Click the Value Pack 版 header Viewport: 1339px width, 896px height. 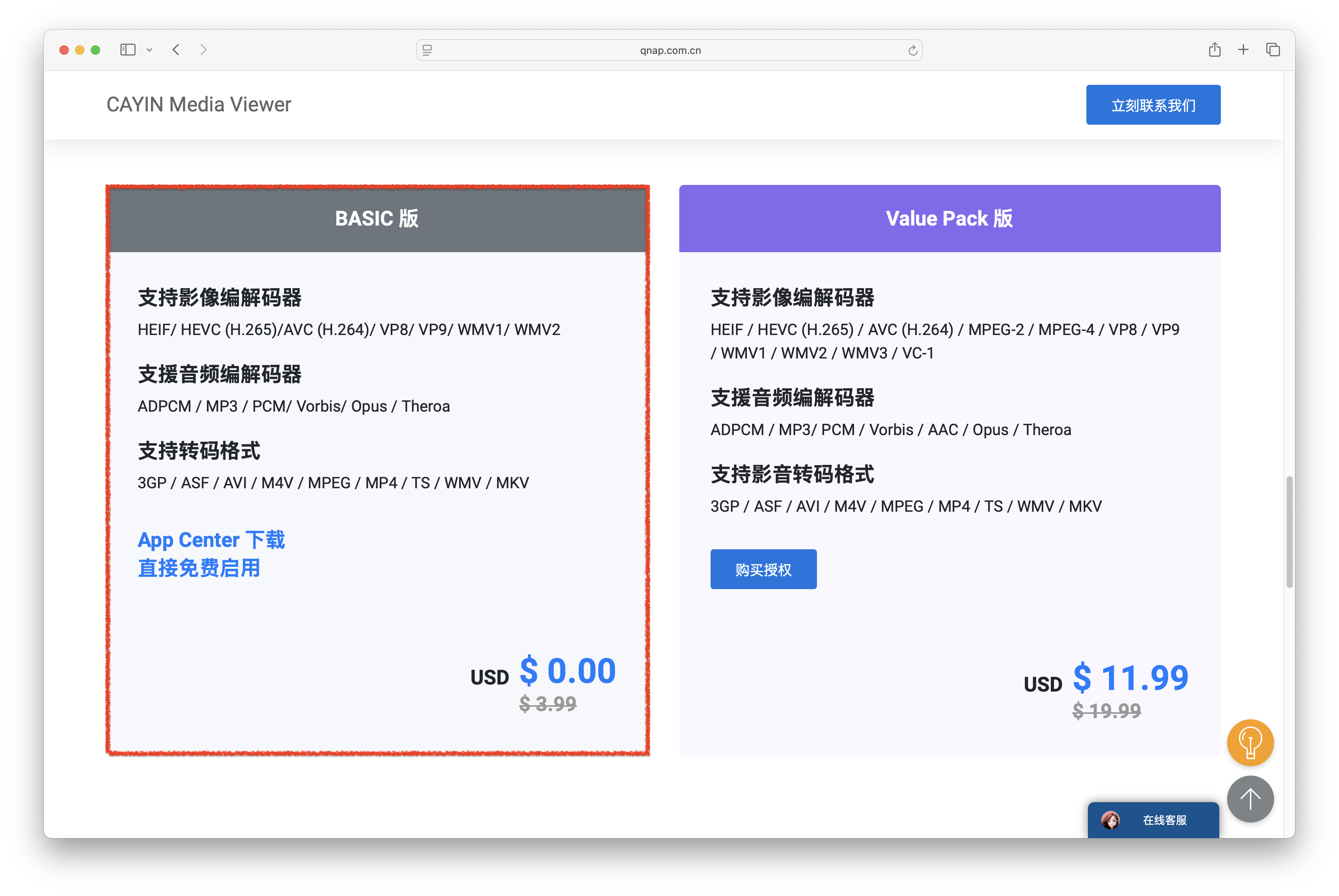tap(949, 218)
